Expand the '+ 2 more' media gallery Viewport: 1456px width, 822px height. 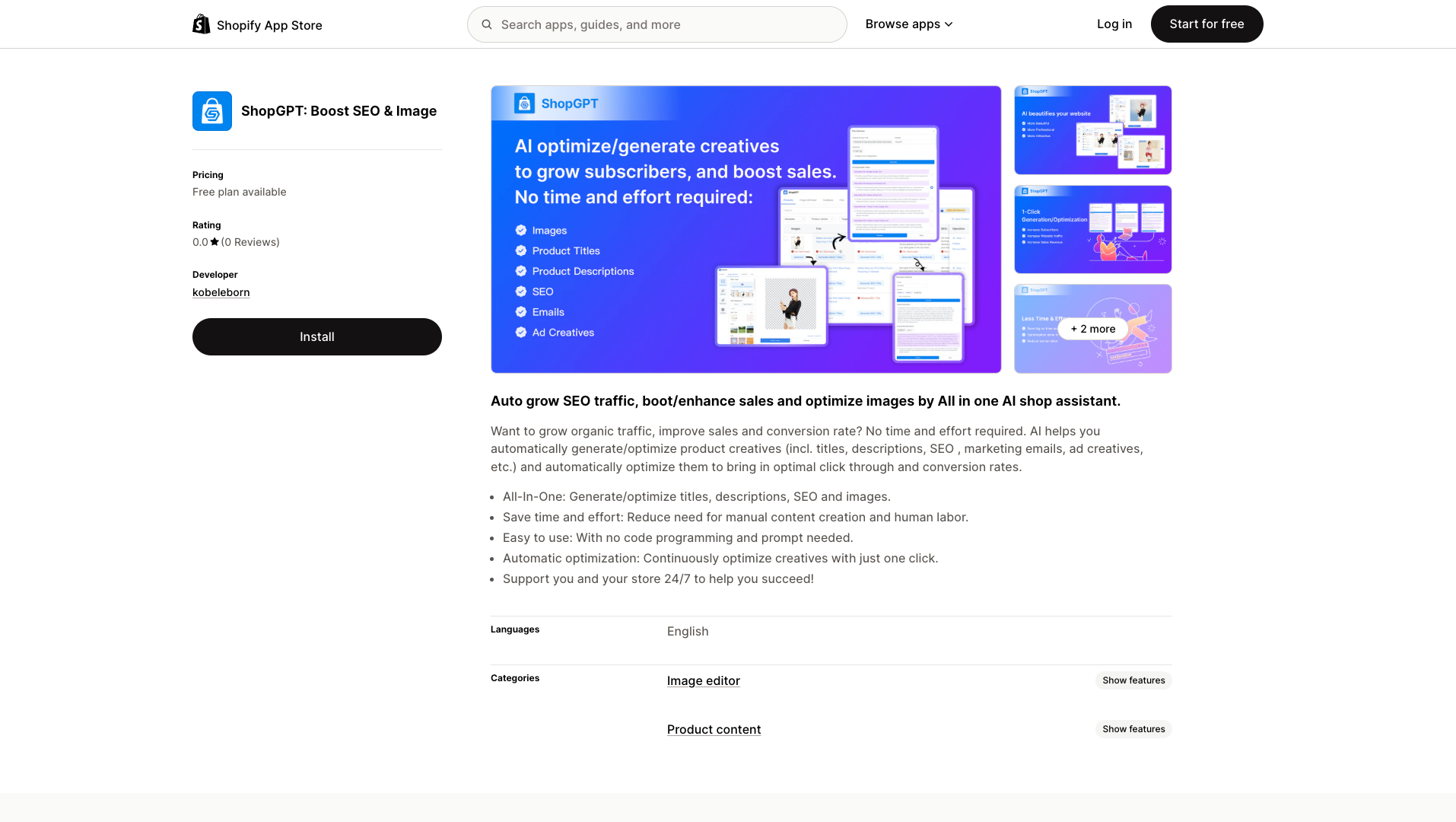(1092, 328)
